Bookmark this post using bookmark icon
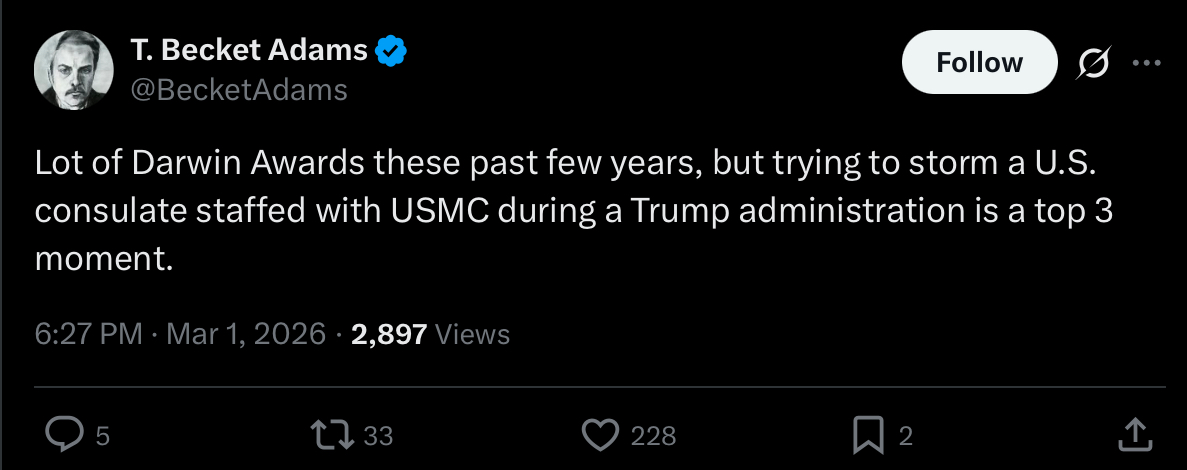The image size is (1187, 470). click(869, 435)
